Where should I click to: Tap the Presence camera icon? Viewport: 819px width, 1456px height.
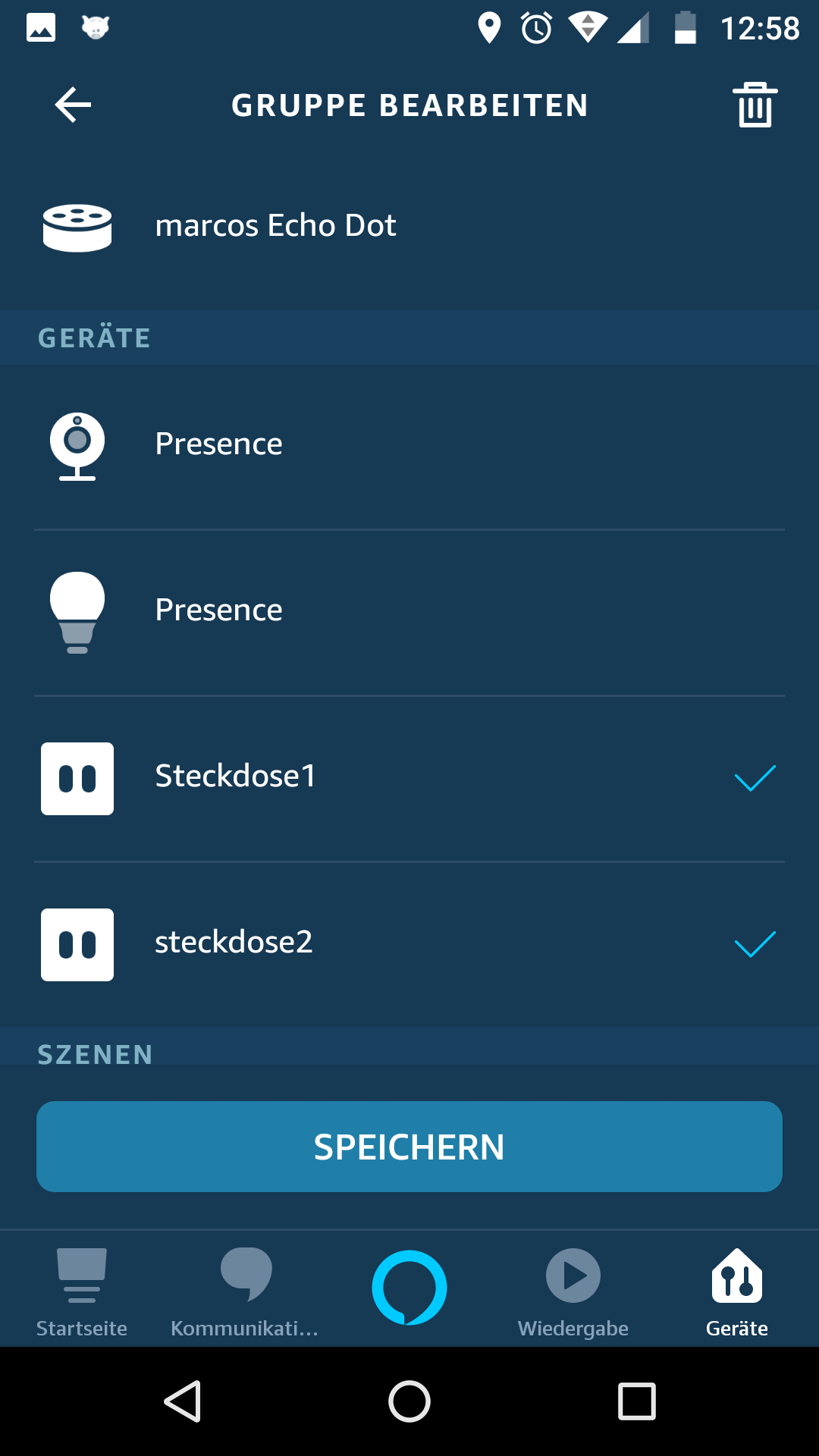(x=77, y=446)
